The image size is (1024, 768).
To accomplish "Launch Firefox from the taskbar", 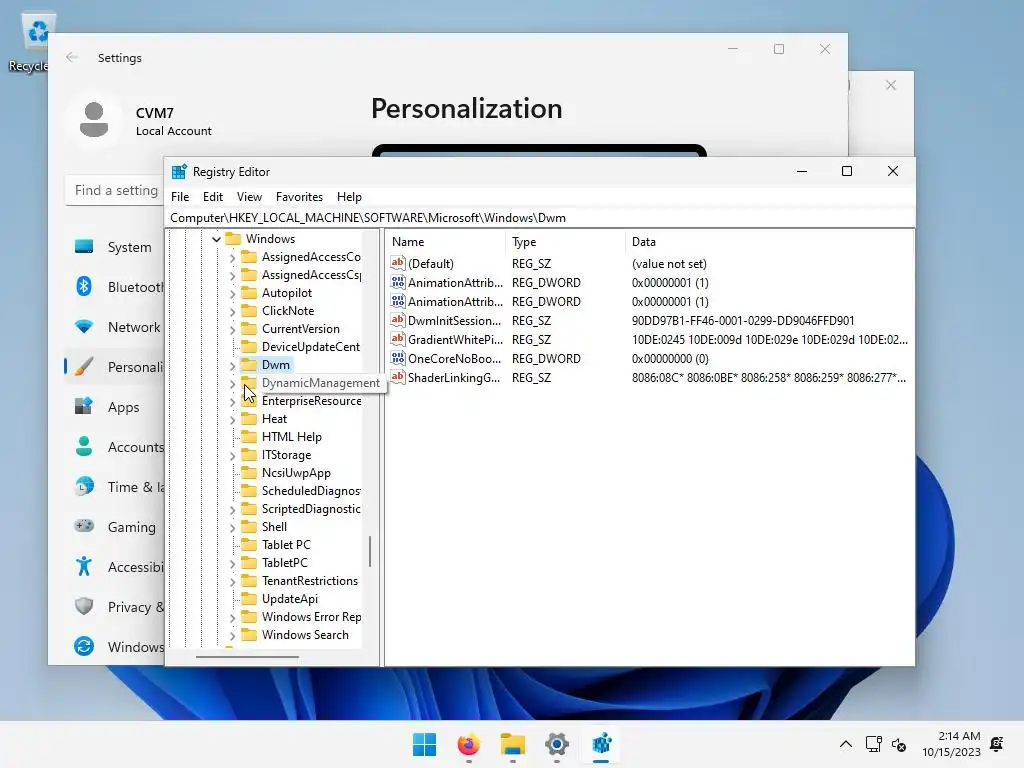I will pos(468,744).
